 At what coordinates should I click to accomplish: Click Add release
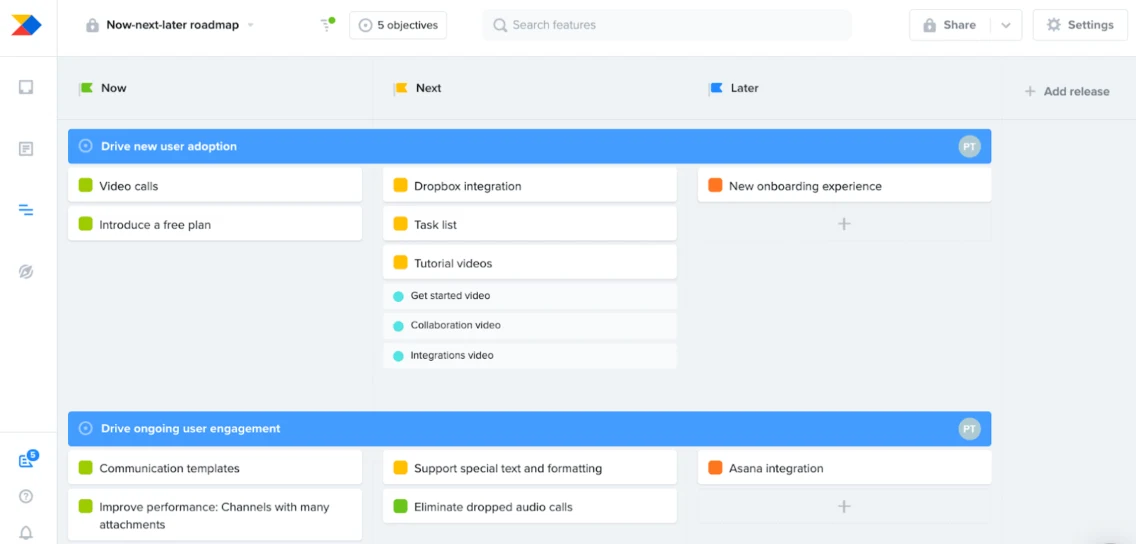(1066, 92)
